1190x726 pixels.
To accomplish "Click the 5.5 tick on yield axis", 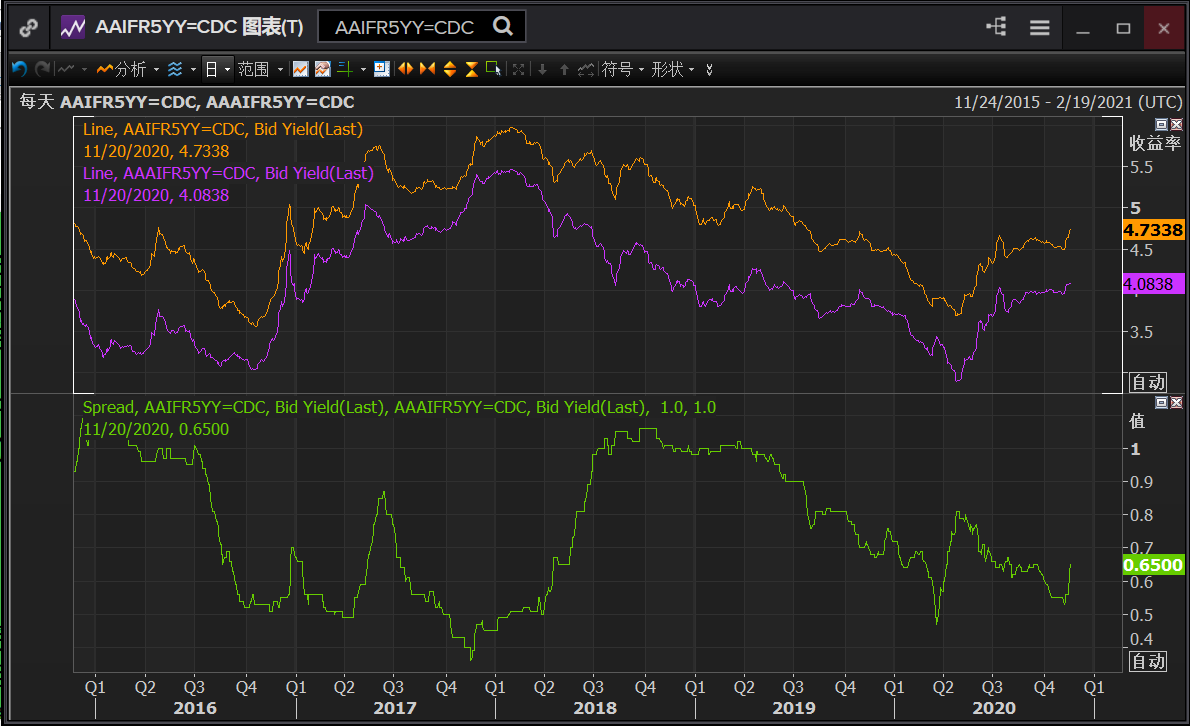I will click(x=1141, y=167).
